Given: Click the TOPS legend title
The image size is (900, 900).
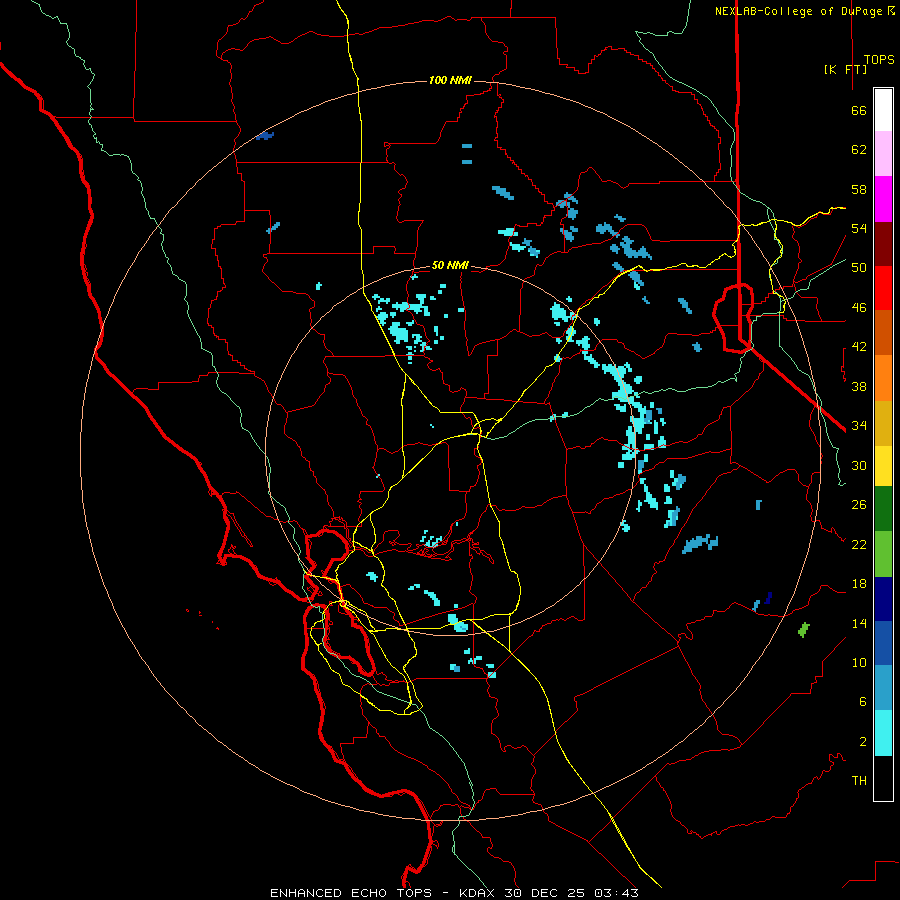Looking at the screenshot, I should tap(879, 59).
